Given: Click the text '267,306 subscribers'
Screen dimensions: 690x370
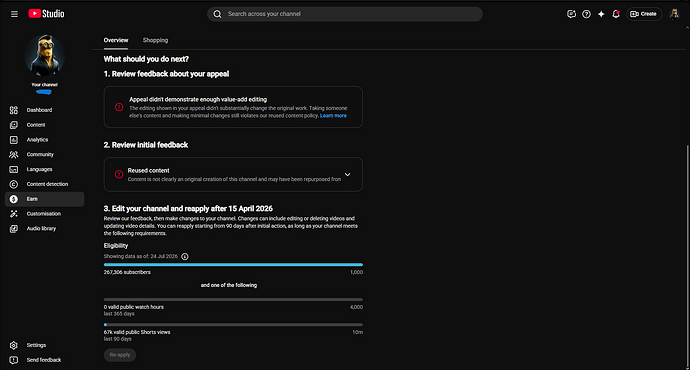Looking at the screenshot, I should coord(127,272).
